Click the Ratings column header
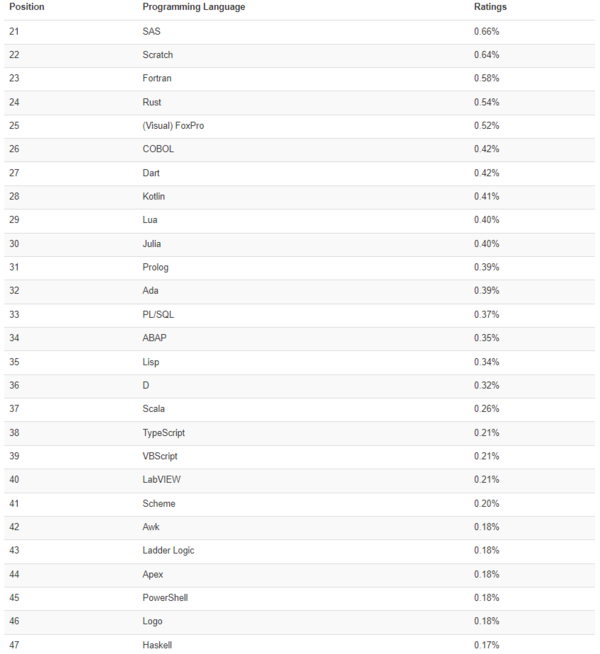This screenshot has height=654, width=600. click(490, 7)
